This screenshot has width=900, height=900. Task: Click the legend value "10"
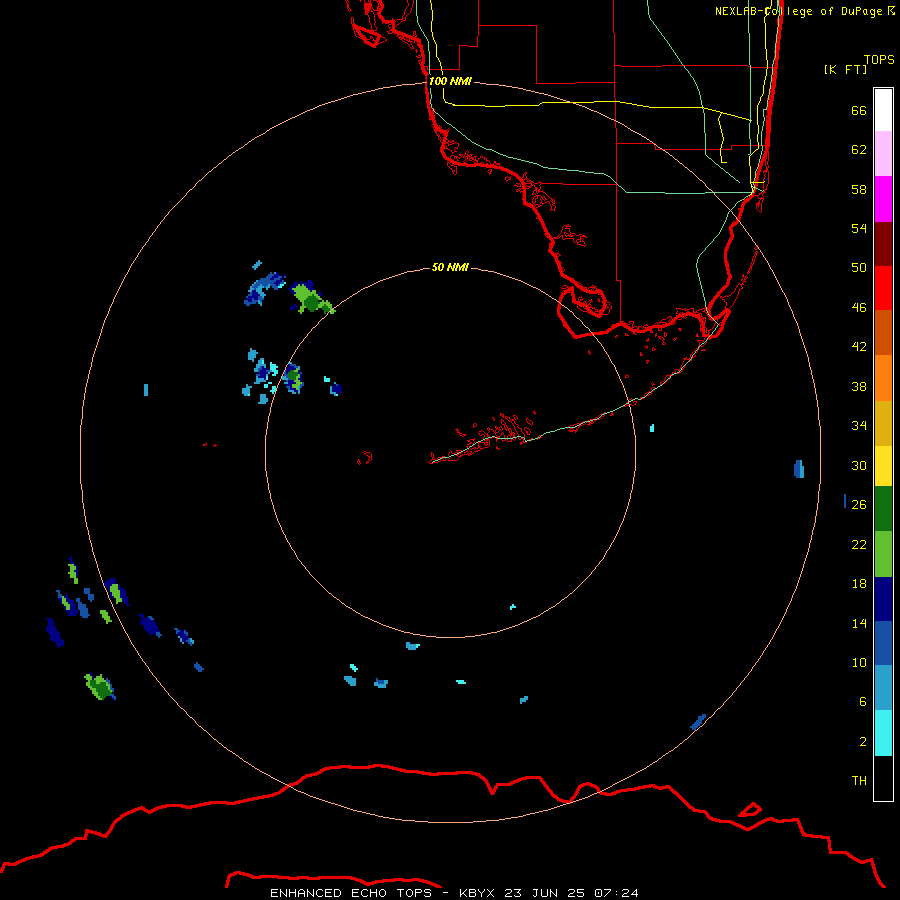[859, 662]
